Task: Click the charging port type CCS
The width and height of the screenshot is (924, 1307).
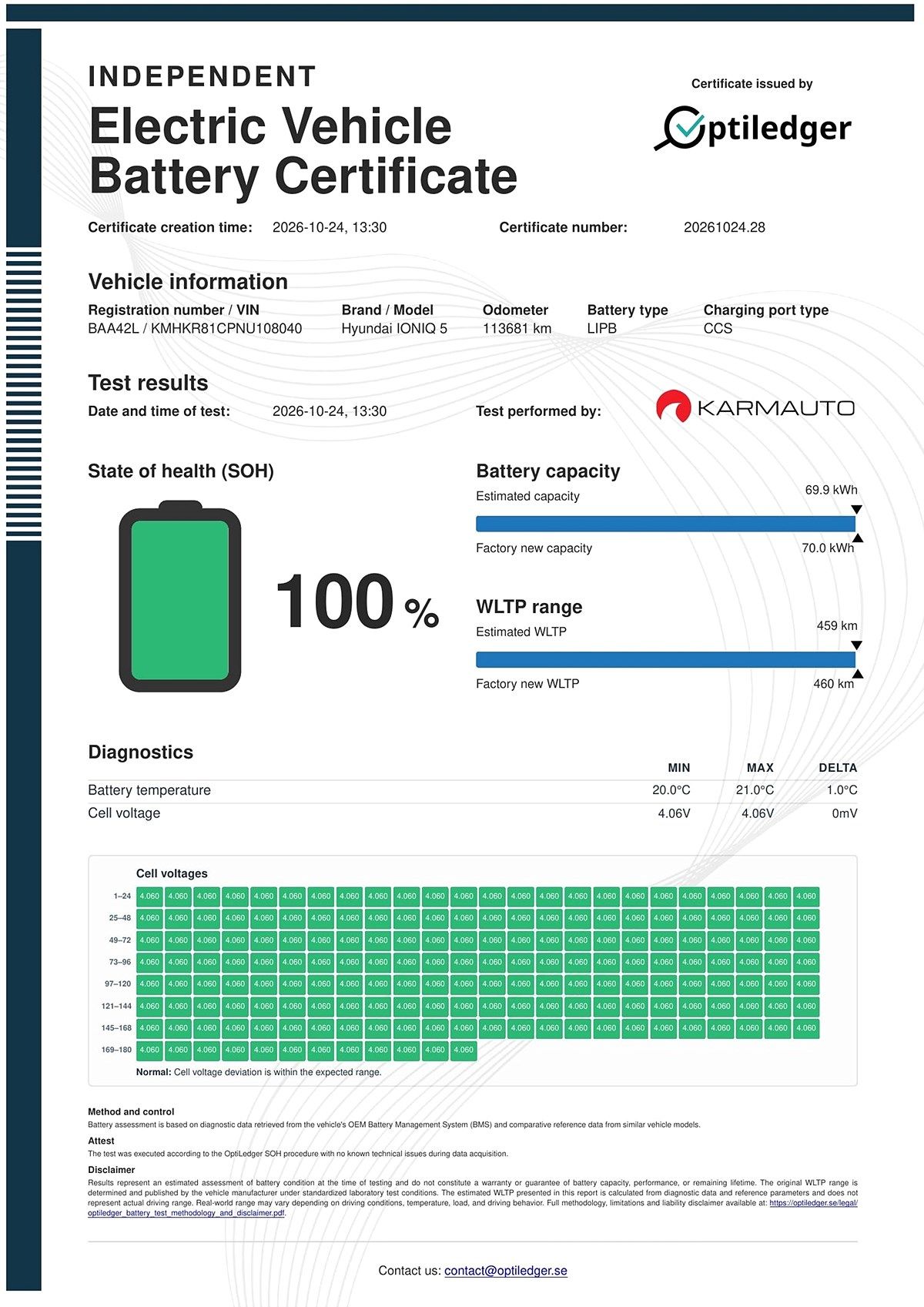Action: pos(718,328)
